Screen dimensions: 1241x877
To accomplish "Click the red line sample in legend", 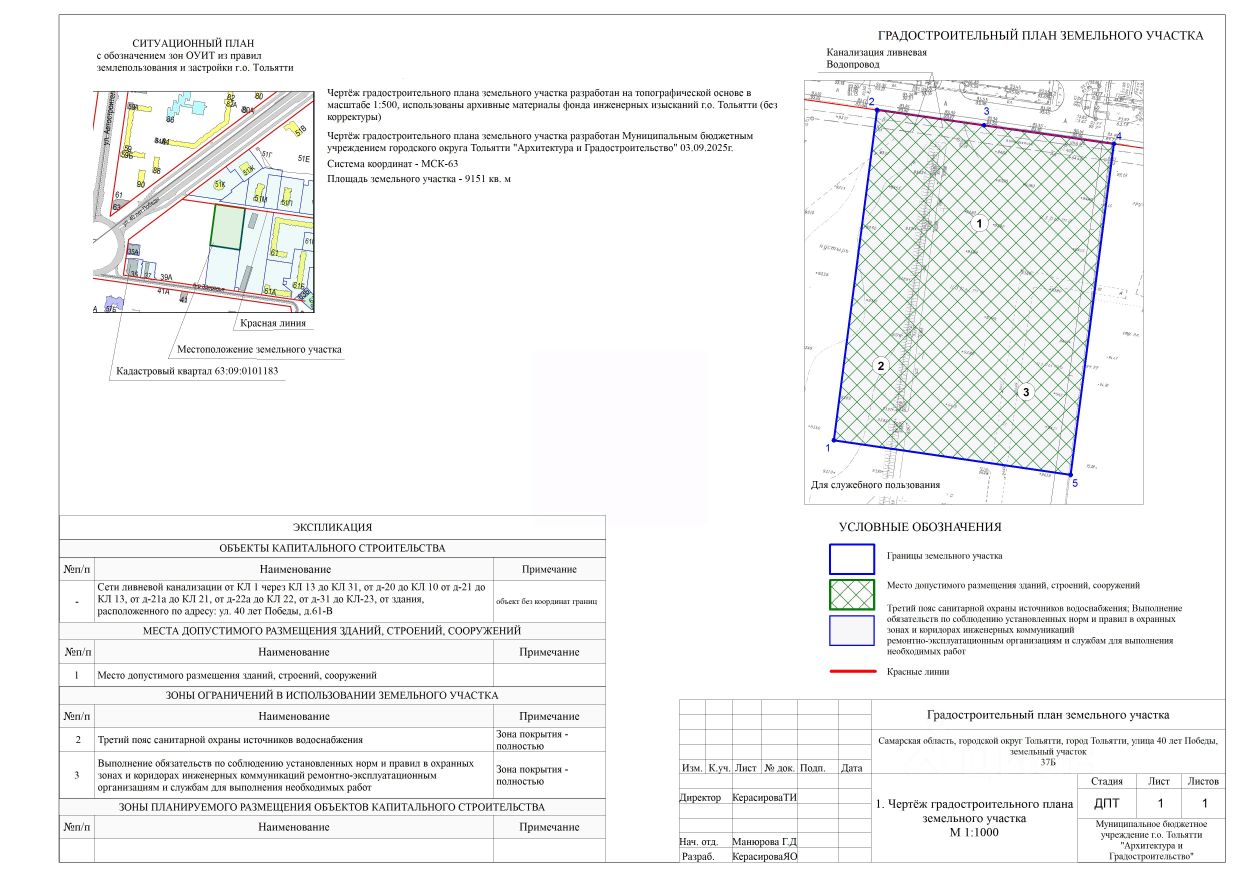I will pyautogui.click(x=851, y=673).
